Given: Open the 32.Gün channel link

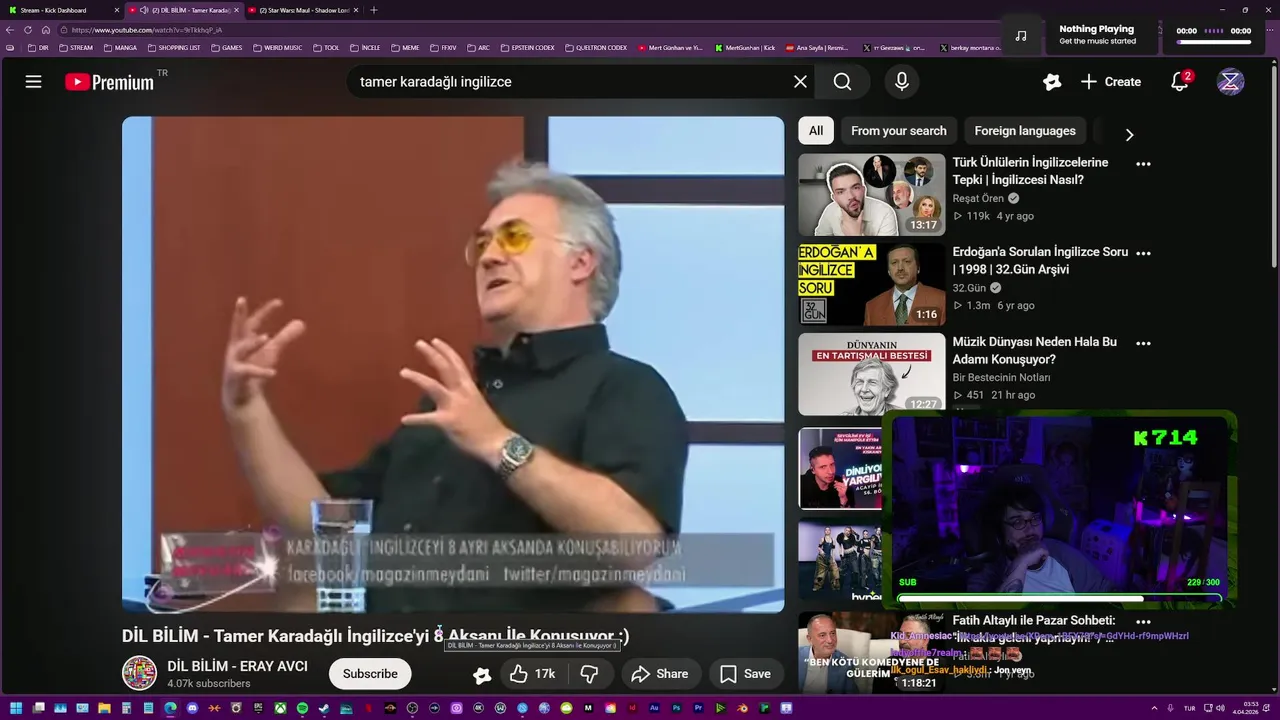Looking at the screenshot, I should click(x=969, y=288).
